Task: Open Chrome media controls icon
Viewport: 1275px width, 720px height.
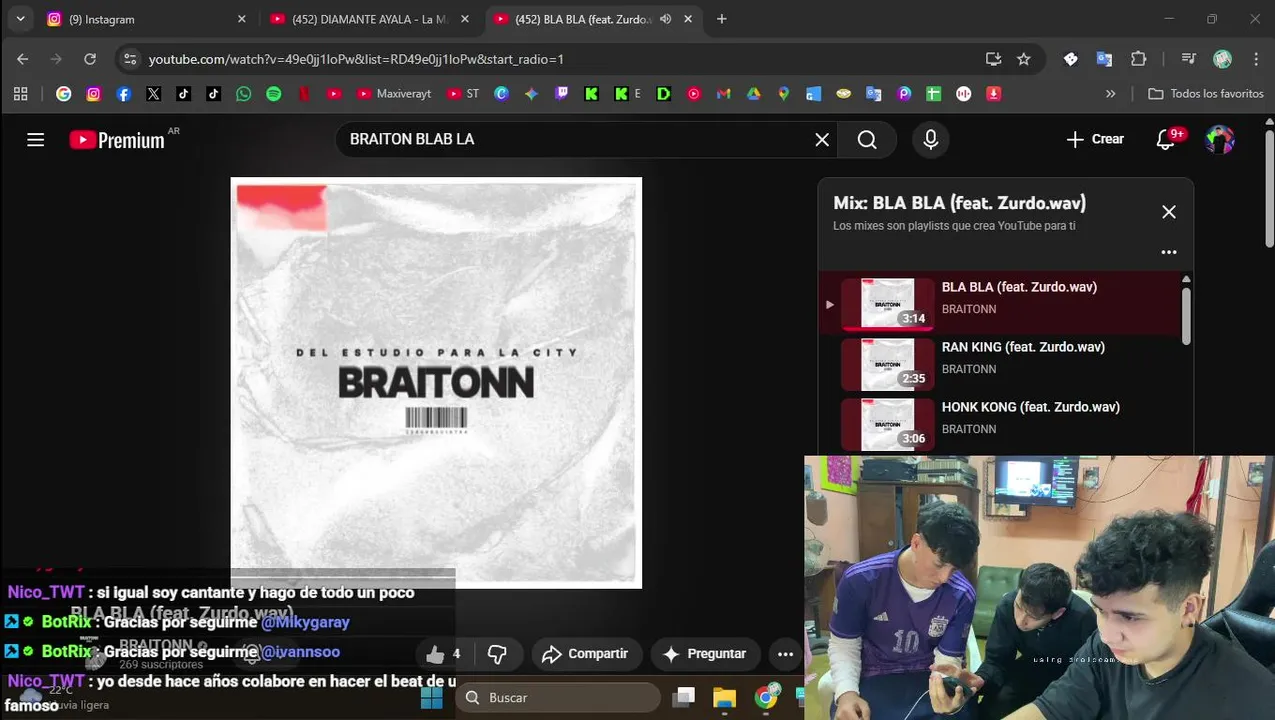Action: point(1188,59)
